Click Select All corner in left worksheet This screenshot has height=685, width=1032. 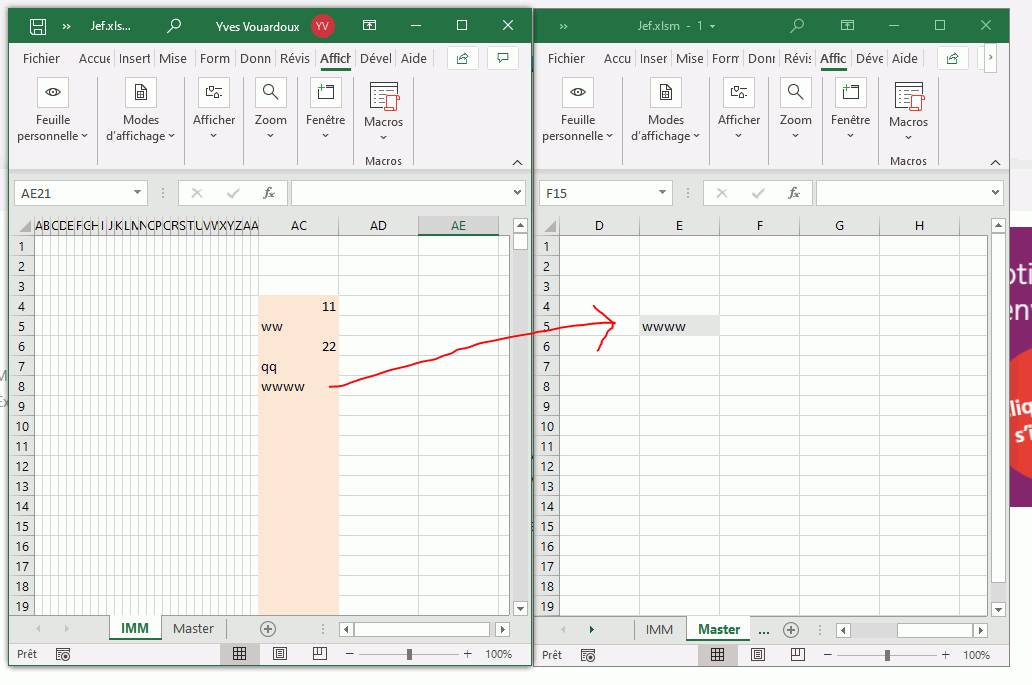24,226
